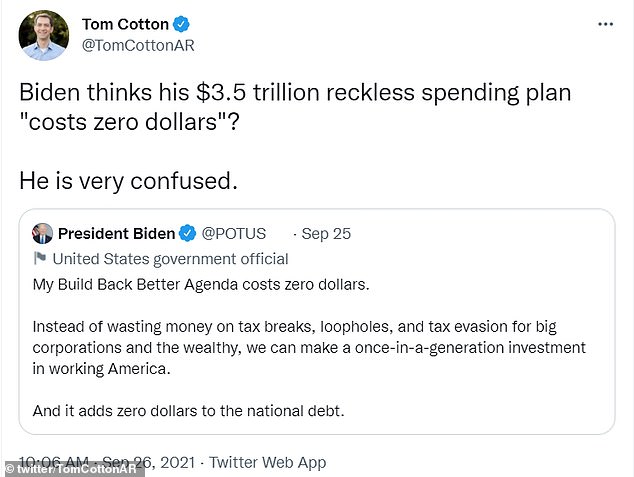Click President Biden's small avatar
The width and height of the screenshot is (634, 477).
[x=42, y=233]
